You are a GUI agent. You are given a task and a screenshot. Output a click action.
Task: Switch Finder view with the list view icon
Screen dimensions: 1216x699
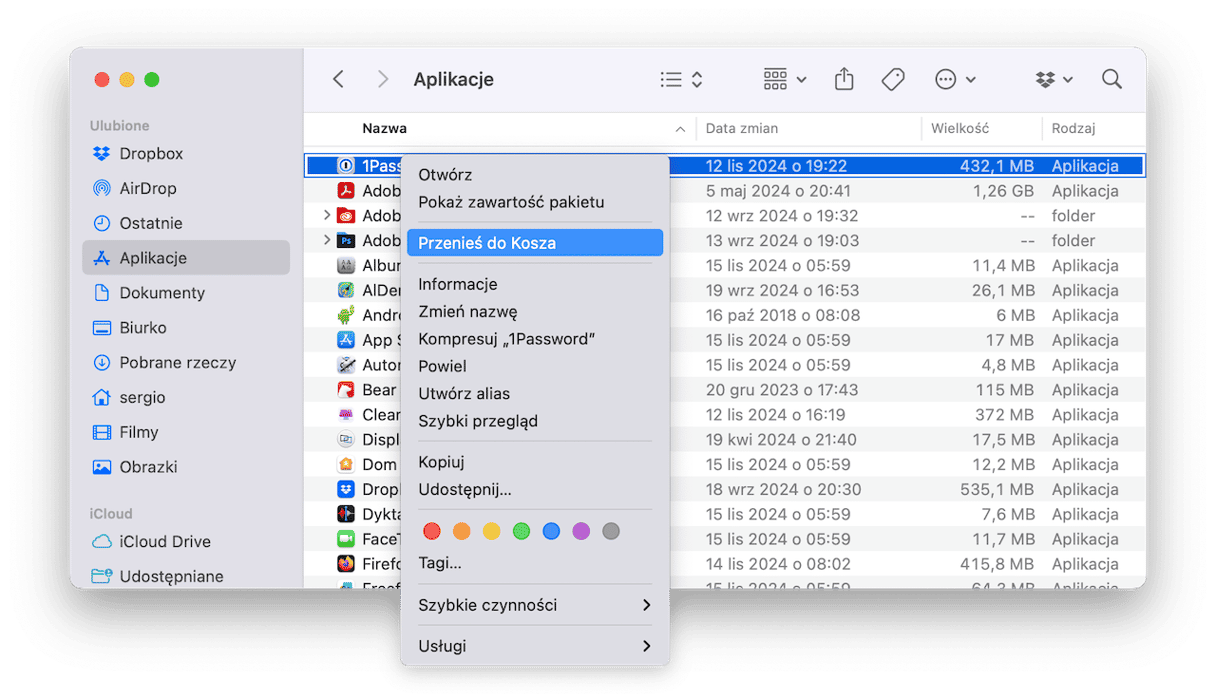tap(682, 79)
